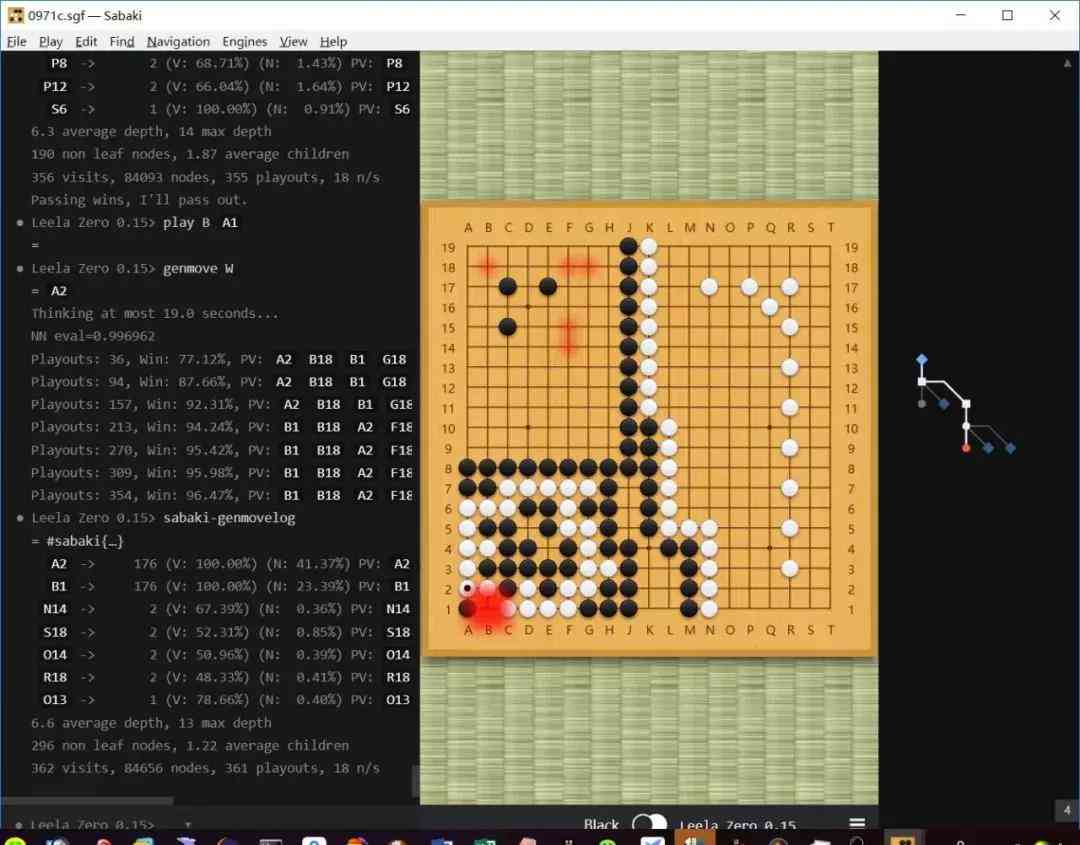Expand the '#sabaki{…}' console response
The height and width of the screenshot is (845, 1080).
pos(84,541)
